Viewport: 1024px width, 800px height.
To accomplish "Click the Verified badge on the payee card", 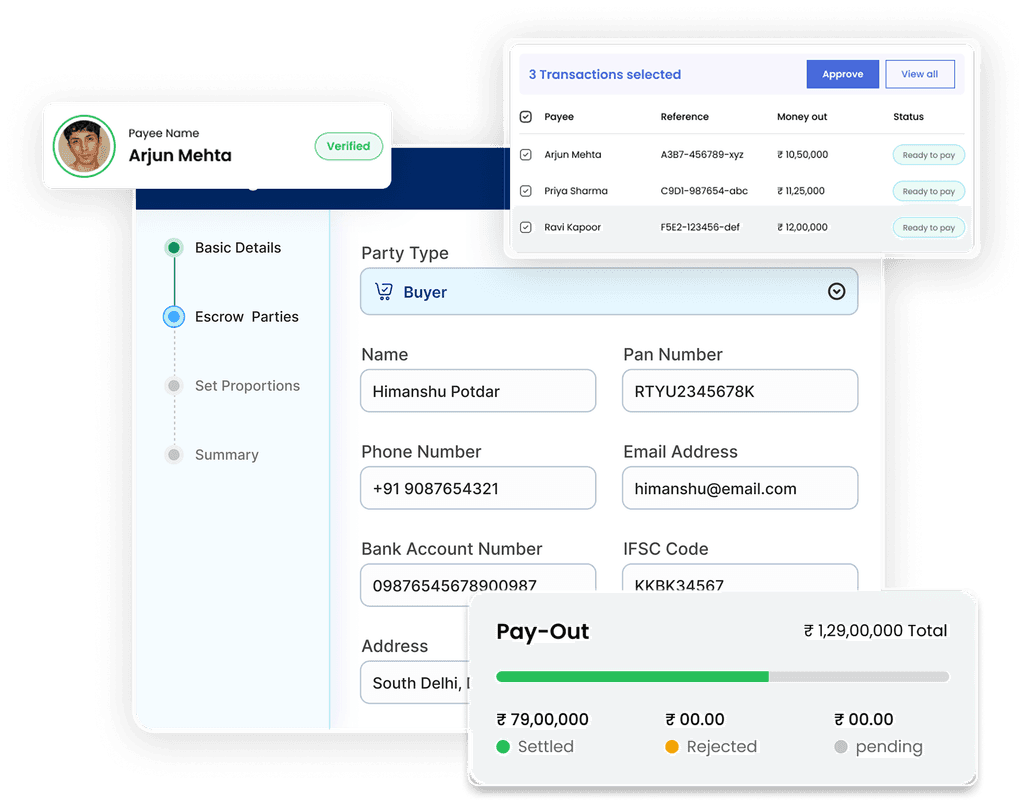I will [348, 146].
